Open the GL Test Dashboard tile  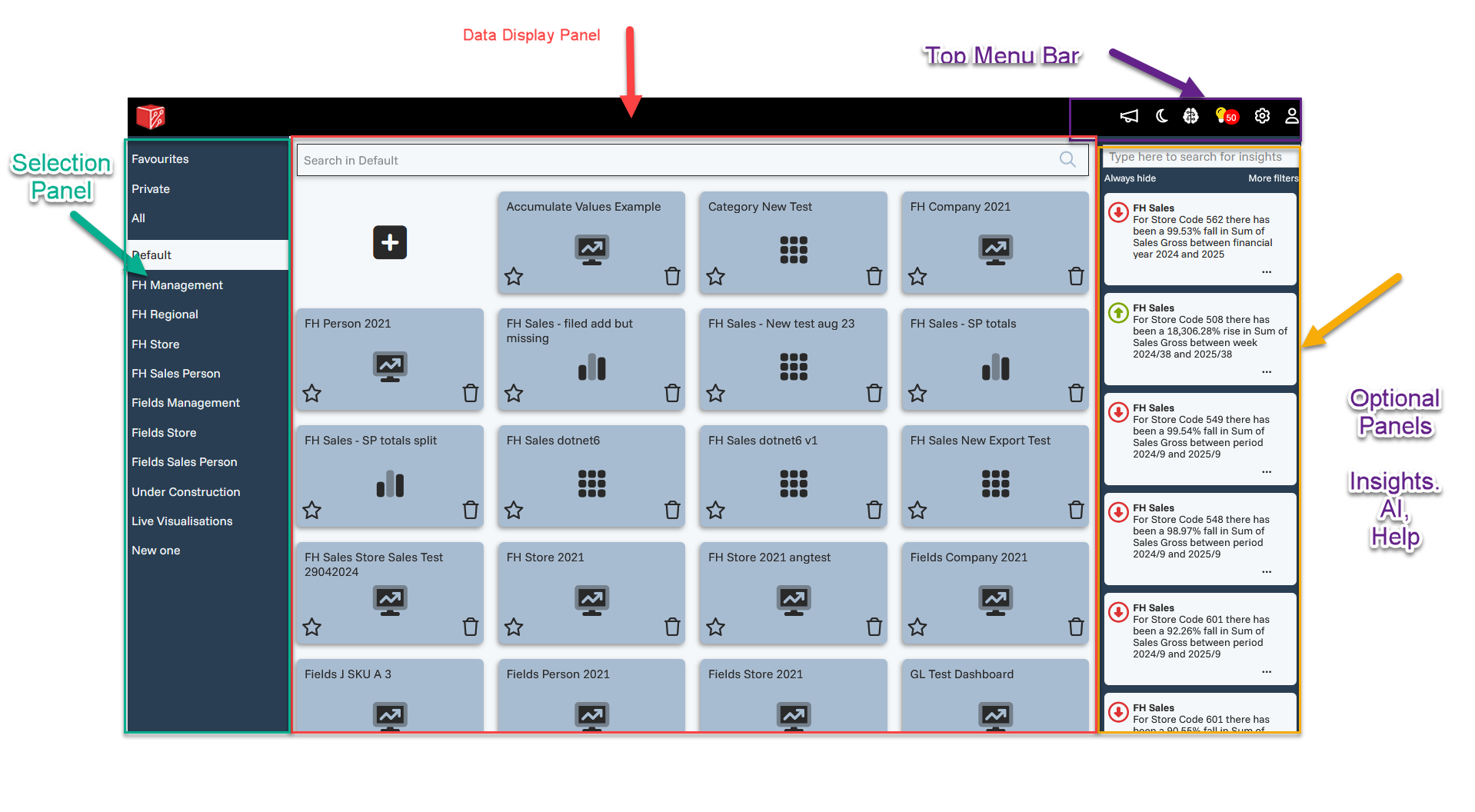point(995,695)
